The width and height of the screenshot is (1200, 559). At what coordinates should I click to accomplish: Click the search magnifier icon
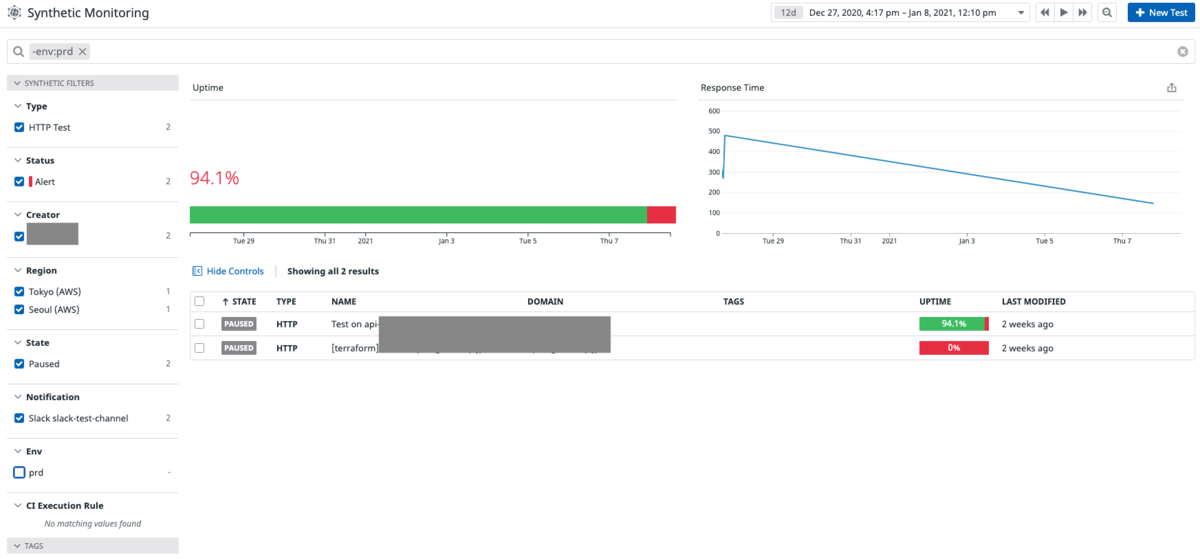pyautogui.click(x=19, y=51)
